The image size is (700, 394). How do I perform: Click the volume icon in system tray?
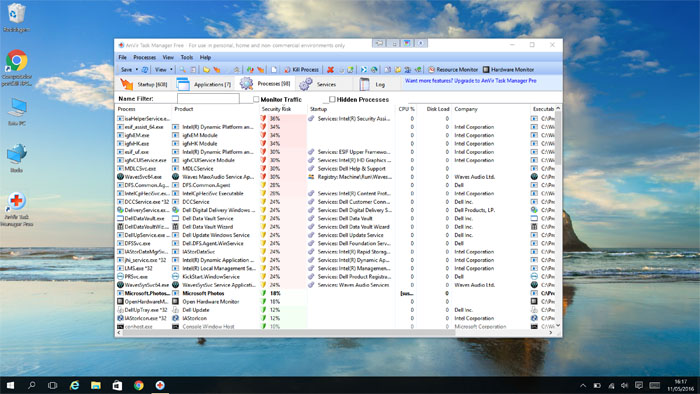[x=624, y=386]
